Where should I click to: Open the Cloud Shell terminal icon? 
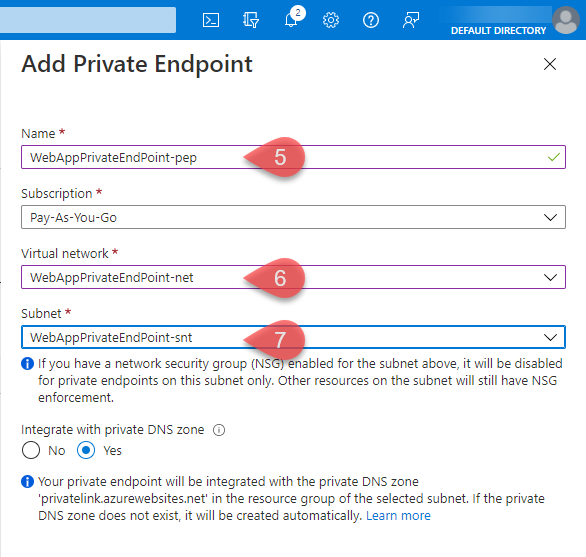(x=211, y=20)
